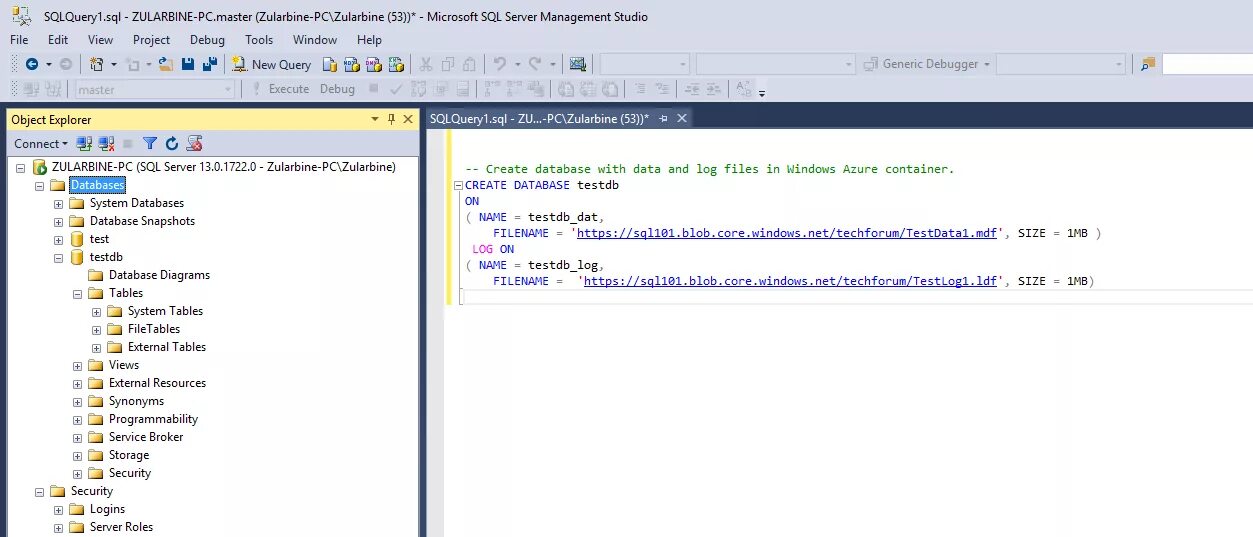Select the Server Roles folder
This screenshot has width=1253, height=537.
point(121,527)
